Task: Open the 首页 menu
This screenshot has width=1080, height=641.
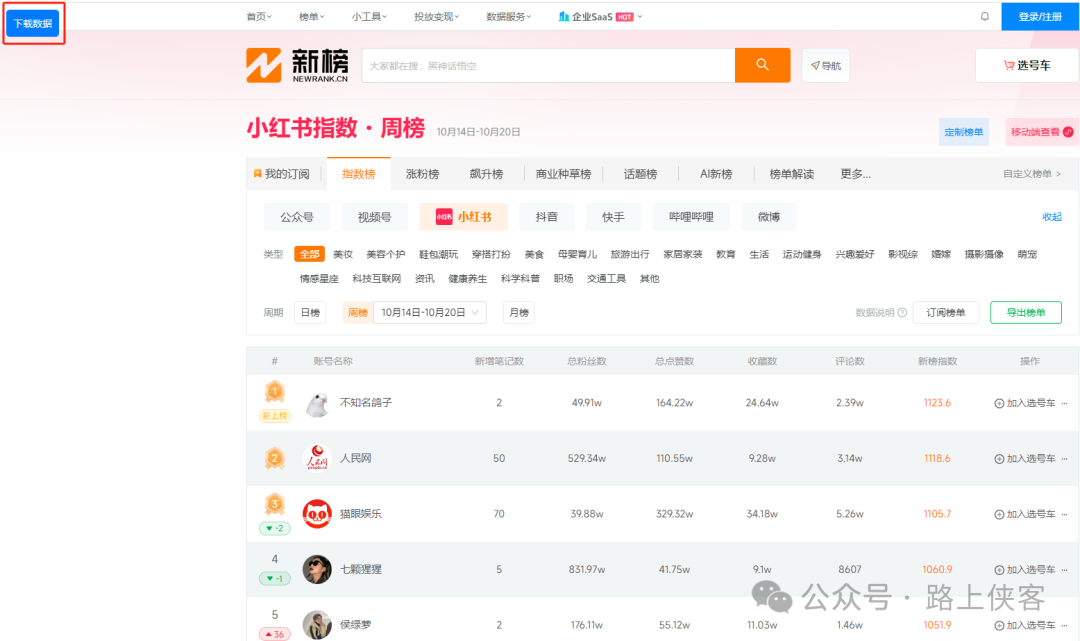Action: point(259,17)
